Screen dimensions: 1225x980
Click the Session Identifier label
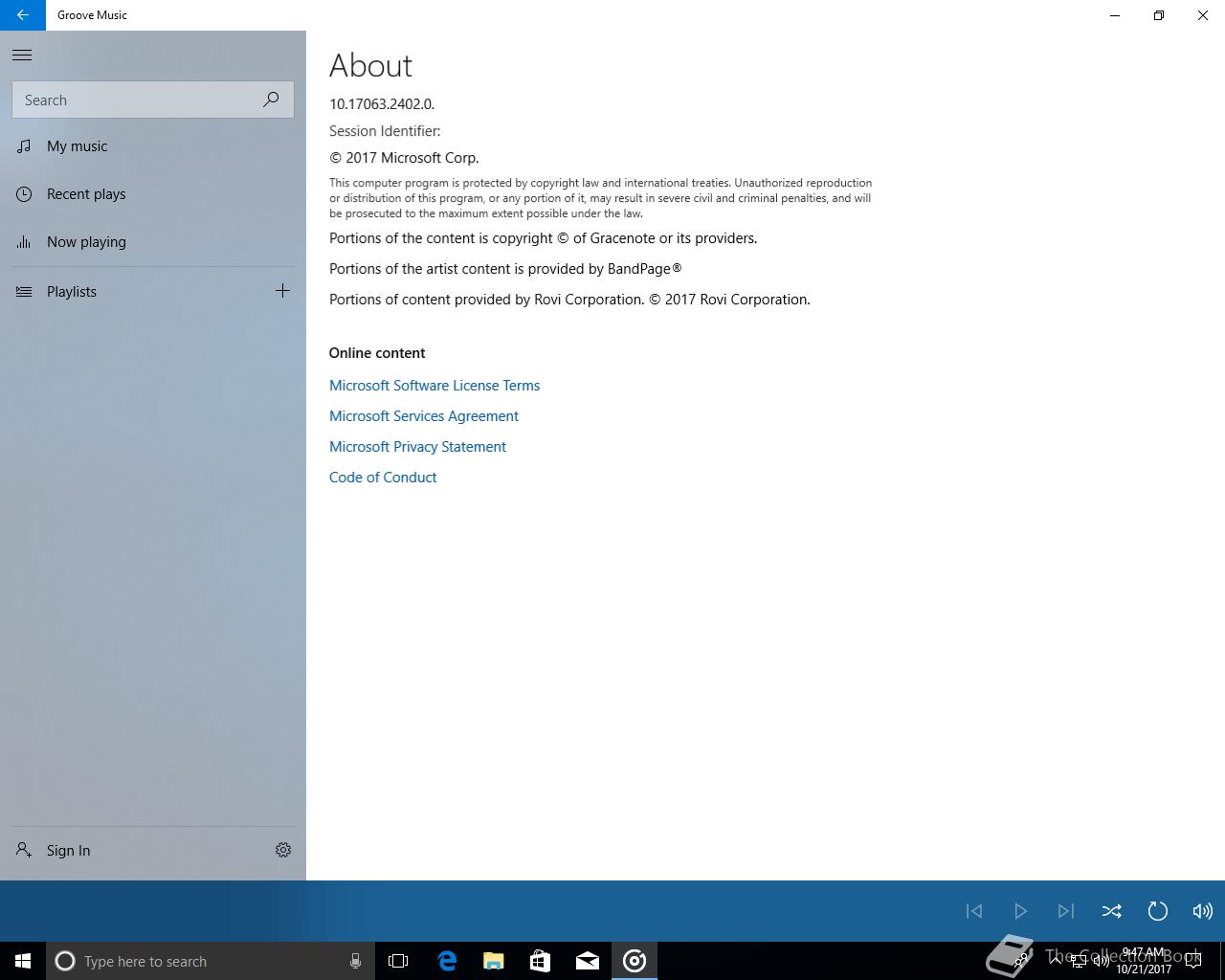[x=385, y=131]
